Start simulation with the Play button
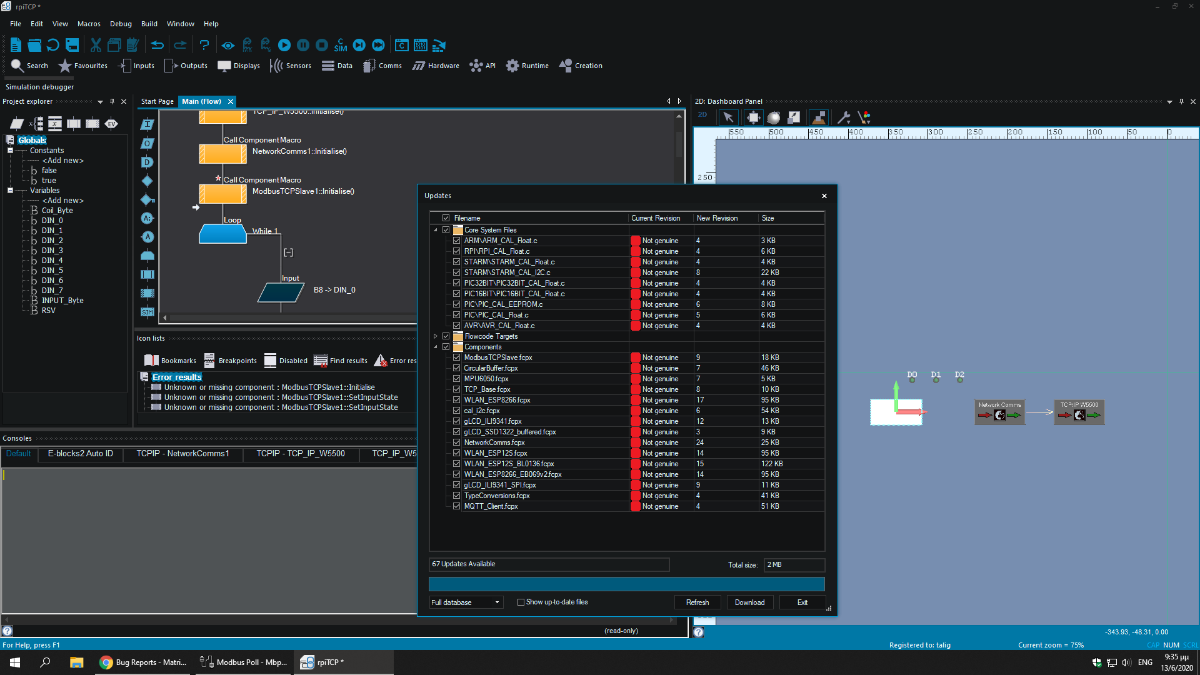 pyautogui.click(x=285, y=44)
